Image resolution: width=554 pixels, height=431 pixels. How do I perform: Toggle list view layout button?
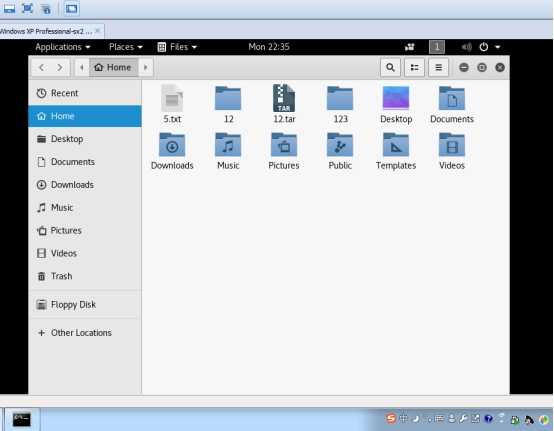click(x=414, y=67)
